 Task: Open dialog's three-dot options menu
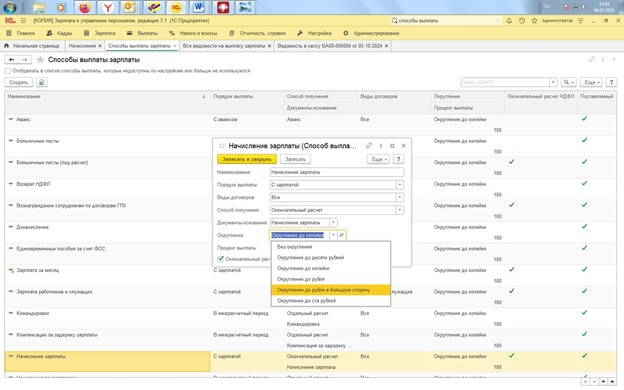[x=381, y=146]
